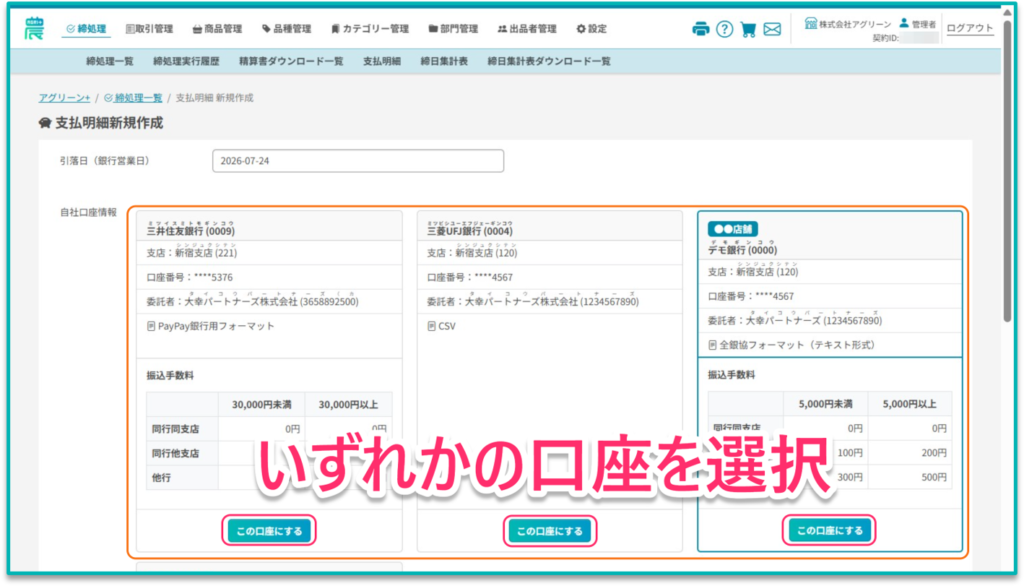Open the mail envelope icon
The width and height of the screenshot is (1024, 586).
(772, 29)
